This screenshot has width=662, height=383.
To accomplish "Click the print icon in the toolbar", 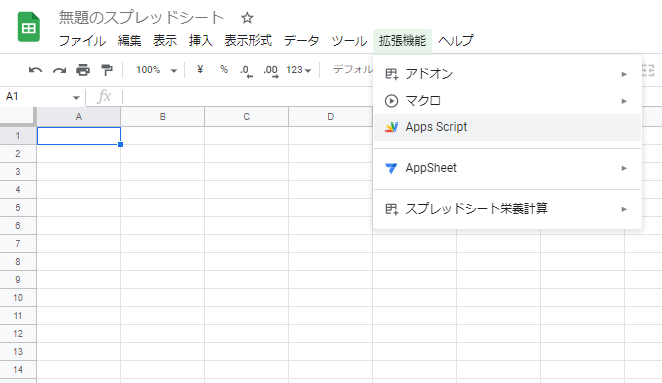I will pos(83,70).
